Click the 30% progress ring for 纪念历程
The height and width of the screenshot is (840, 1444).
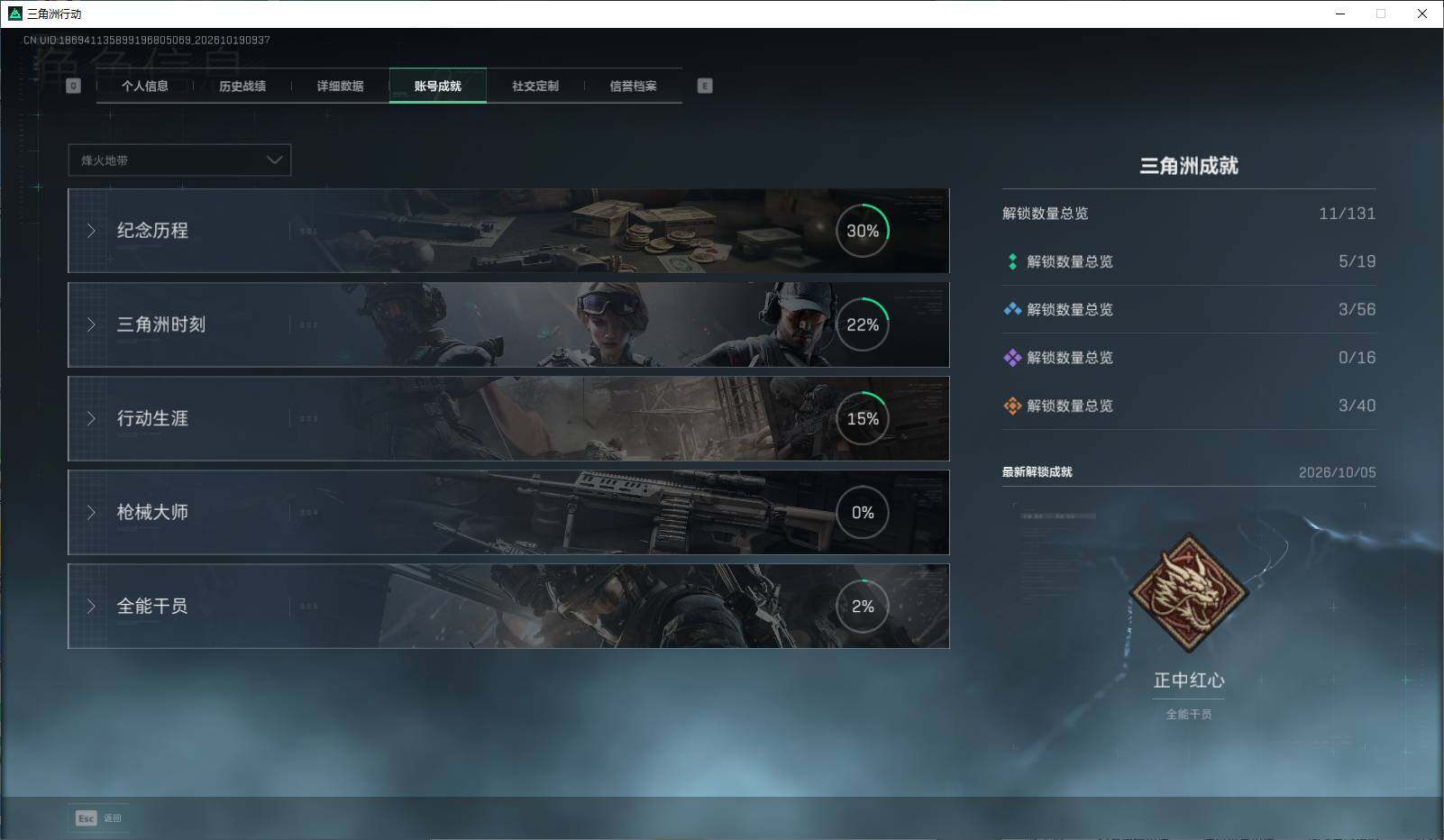[x=863, y=231]
